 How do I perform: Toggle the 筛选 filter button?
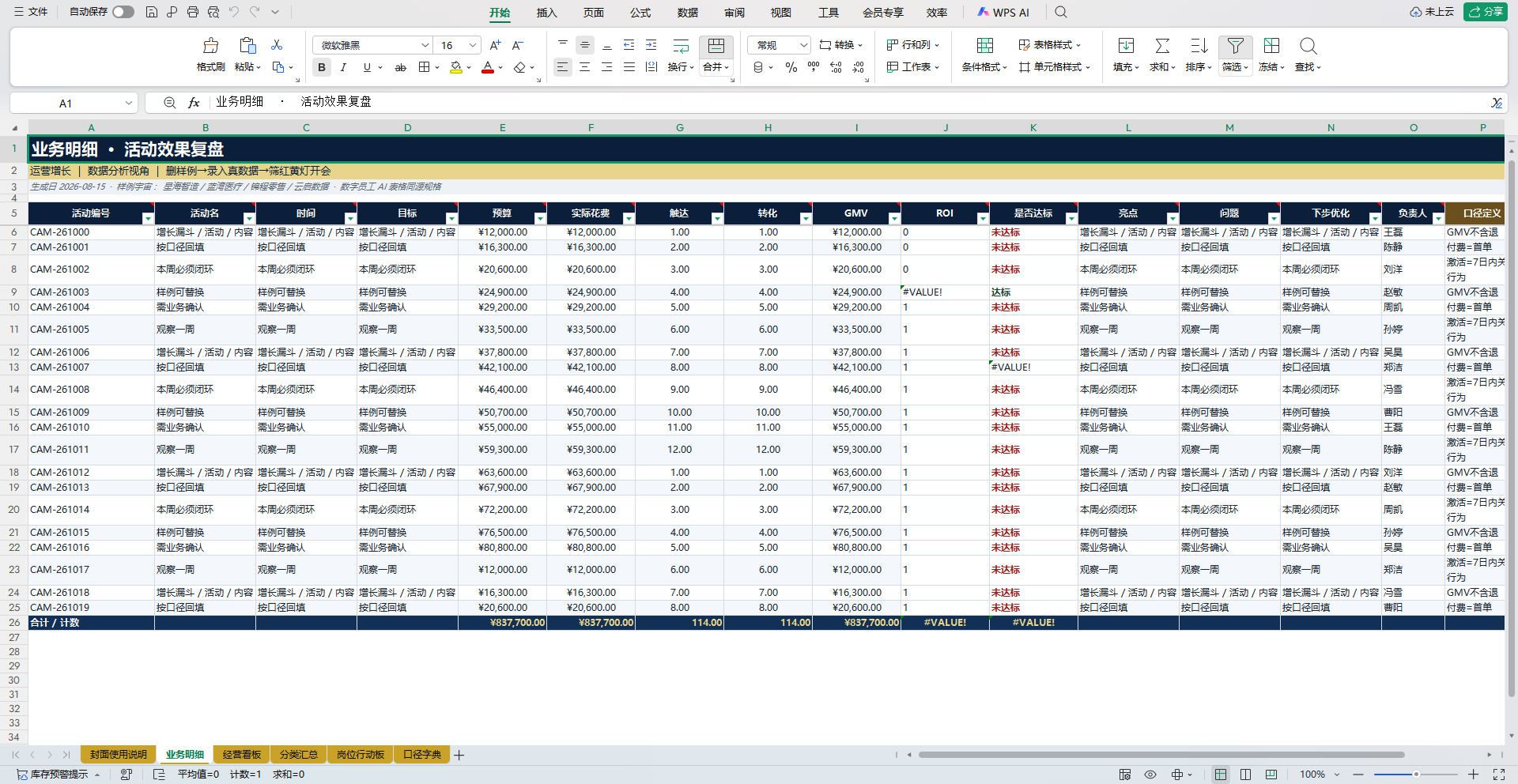tap(1235, 55)
